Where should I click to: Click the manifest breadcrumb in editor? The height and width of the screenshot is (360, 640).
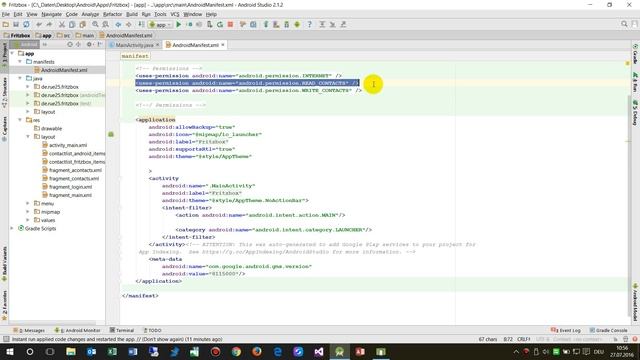coord(135,56)
